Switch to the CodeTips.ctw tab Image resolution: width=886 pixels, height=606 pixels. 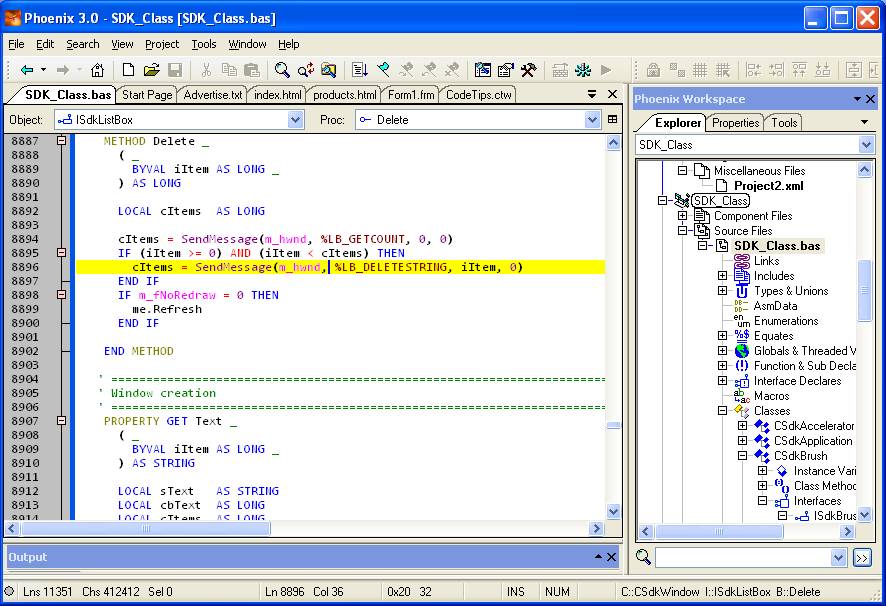[x=479, y=95]
